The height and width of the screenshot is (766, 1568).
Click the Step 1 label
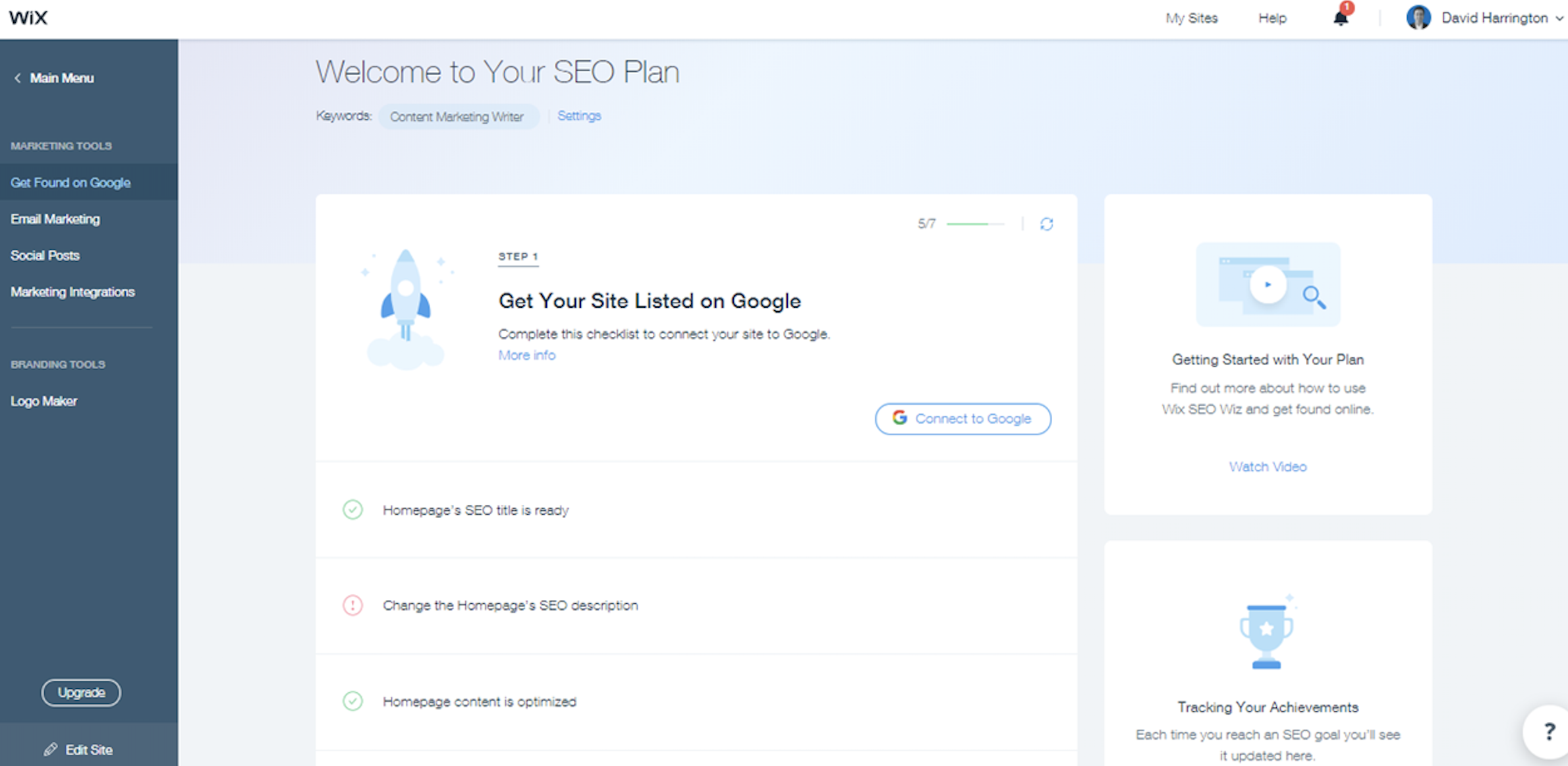pos(518,256)
